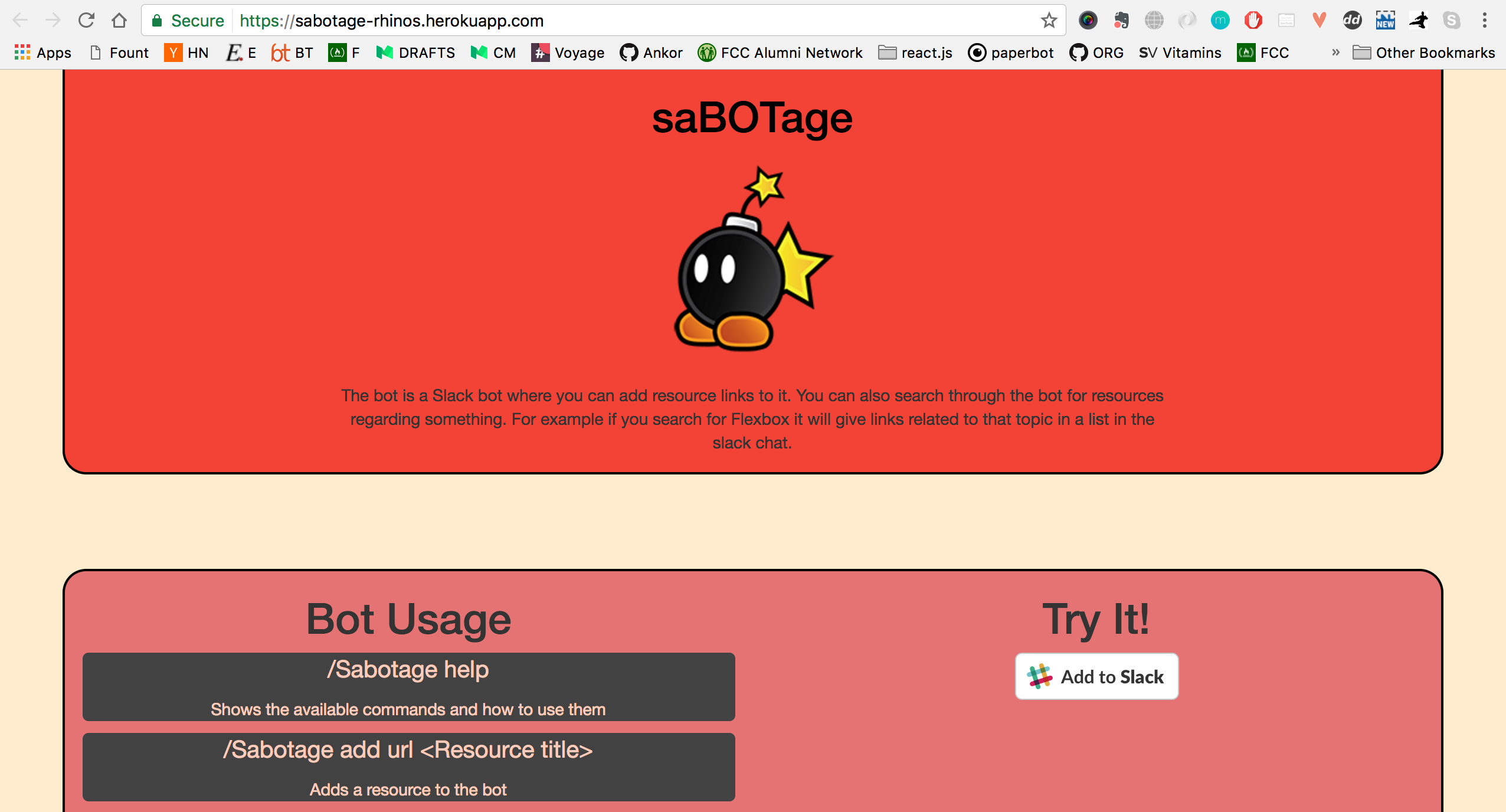Viewport: 1506px width, 812px height.
Task: Click the blue NEW extension icon
Action: click(x=1386, y=21)
